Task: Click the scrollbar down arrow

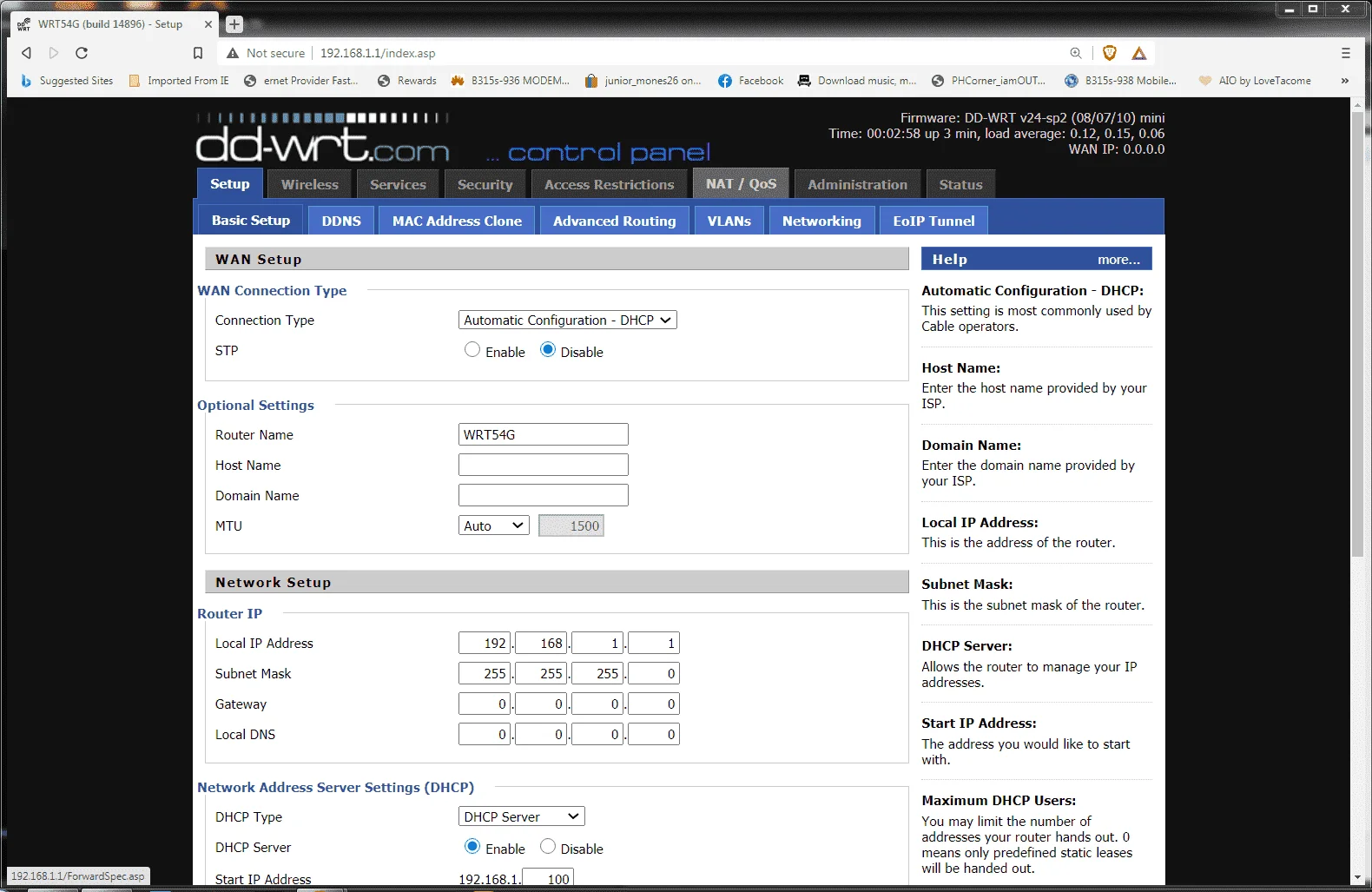Action: click(x=1357, y=878)
